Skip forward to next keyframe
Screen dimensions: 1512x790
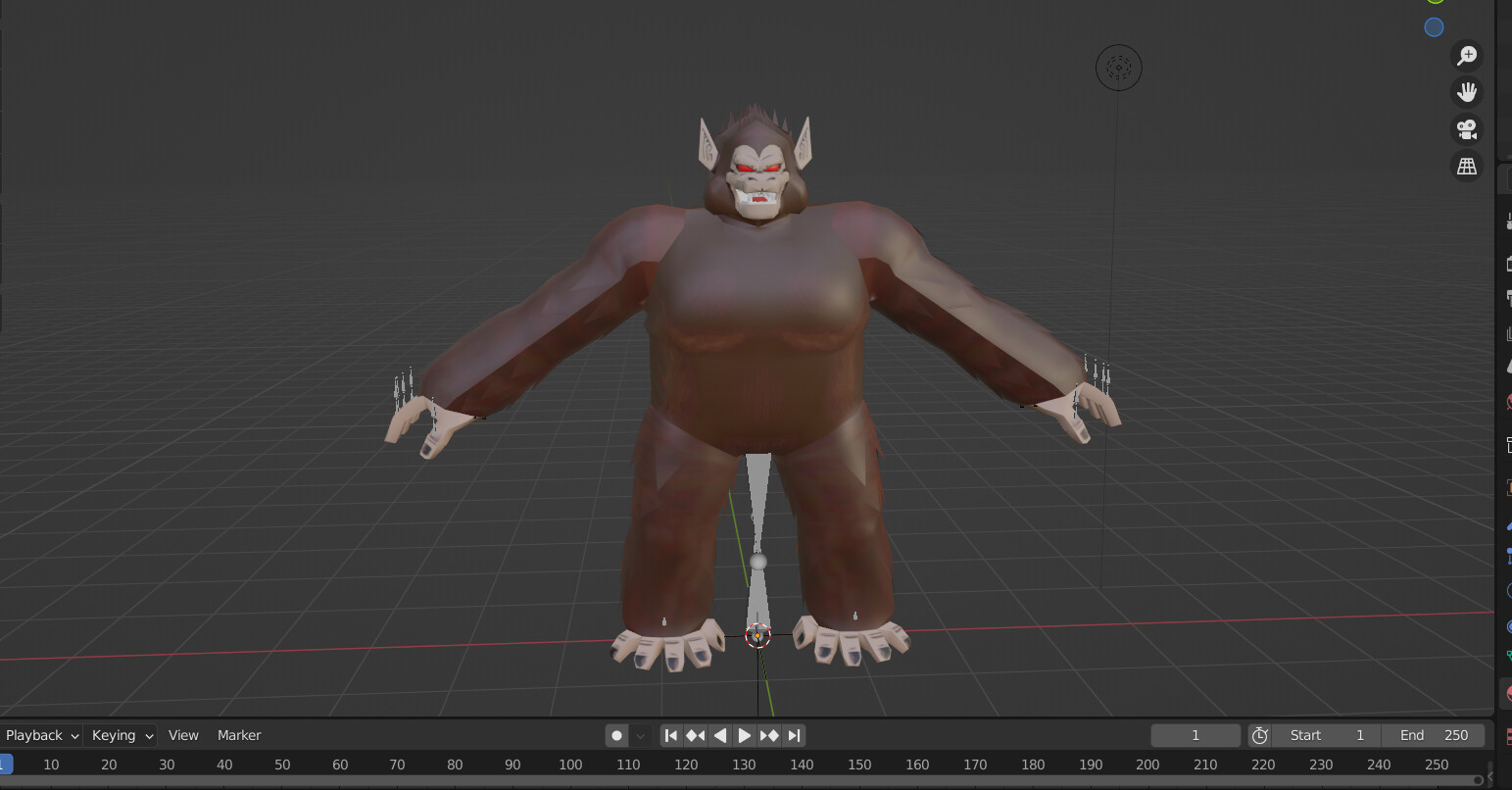coord(770,735)
